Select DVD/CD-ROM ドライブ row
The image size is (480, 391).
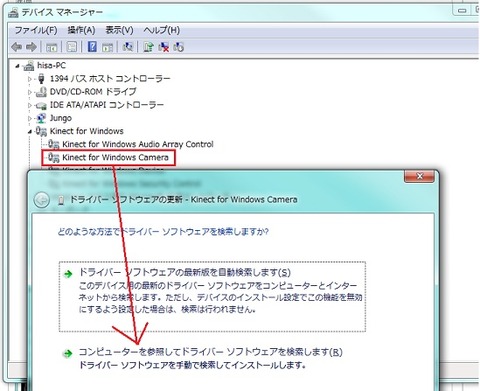[93, 92]
